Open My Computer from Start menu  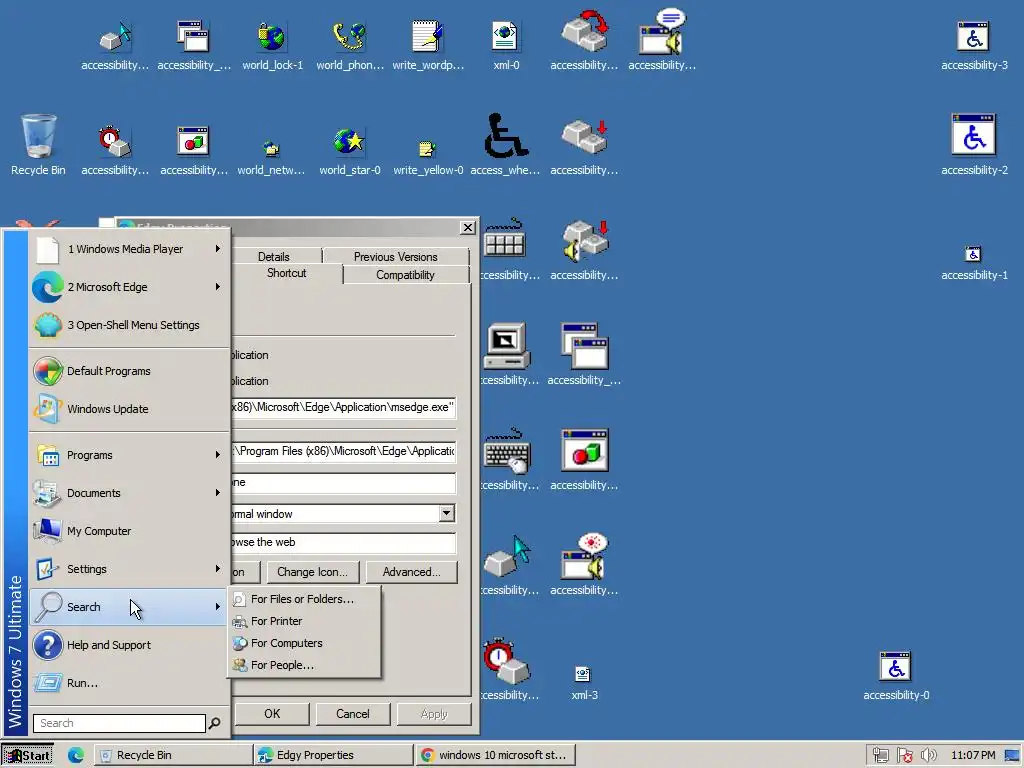[129, 531]
